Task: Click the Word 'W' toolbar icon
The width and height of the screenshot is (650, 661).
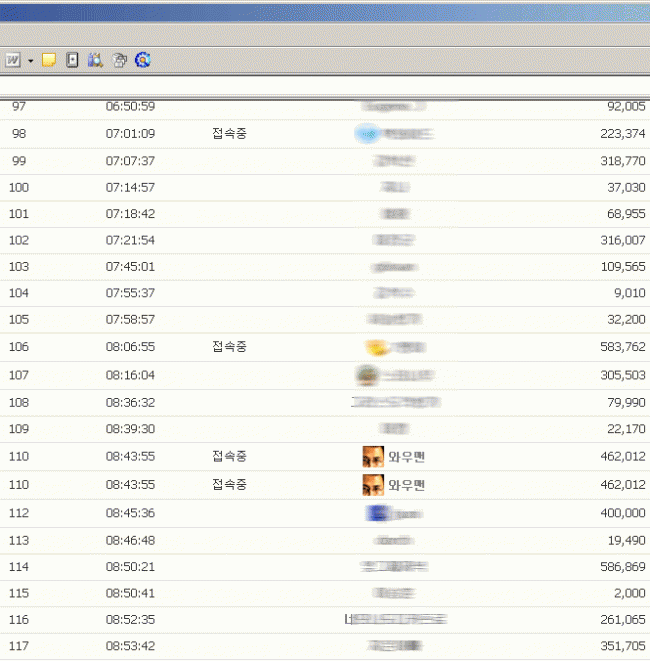Action: (x=13, y=61)
